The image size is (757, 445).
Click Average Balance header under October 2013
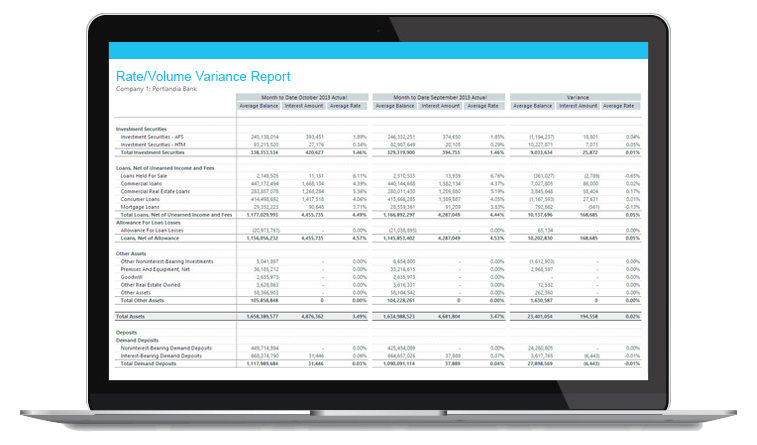258,105
